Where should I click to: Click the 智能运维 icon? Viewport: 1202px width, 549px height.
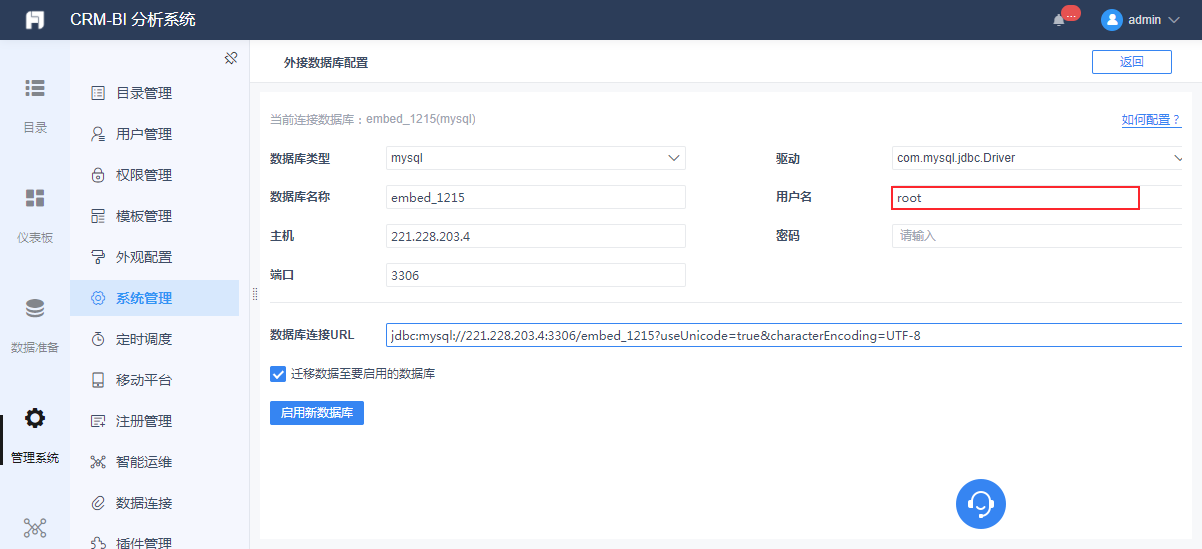pyautogui.click(x=98, y=462)
